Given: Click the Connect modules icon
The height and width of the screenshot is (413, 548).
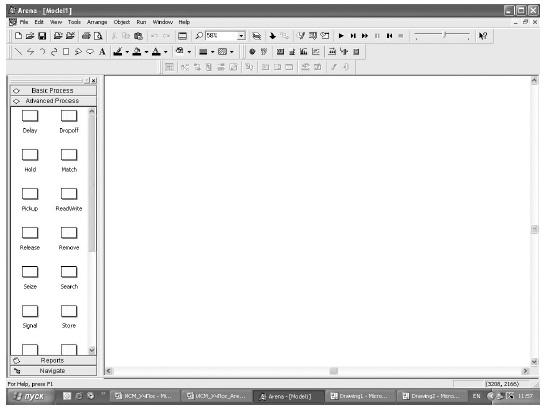Looking at the screenshot, I should [285, 36].
